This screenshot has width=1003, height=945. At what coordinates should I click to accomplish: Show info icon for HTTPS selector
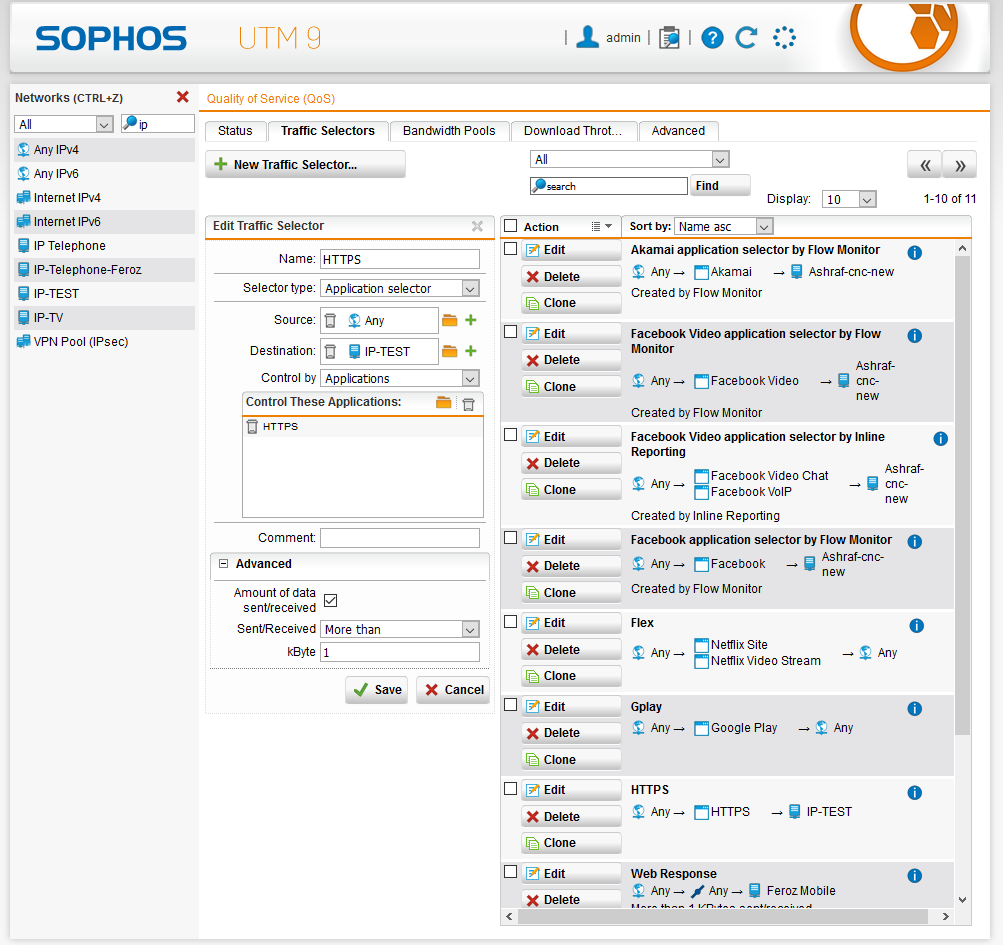point(915,793)
